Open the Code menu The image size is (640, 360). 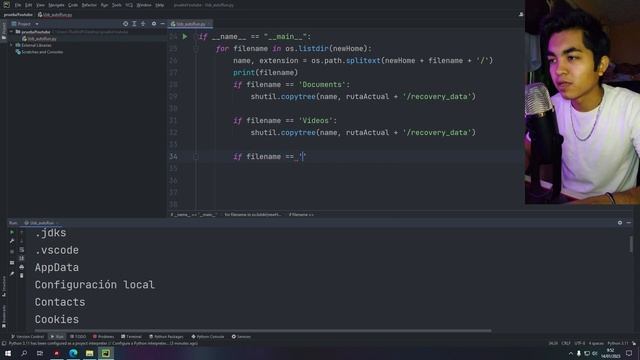pyautogui.click(x=73, y=5)
